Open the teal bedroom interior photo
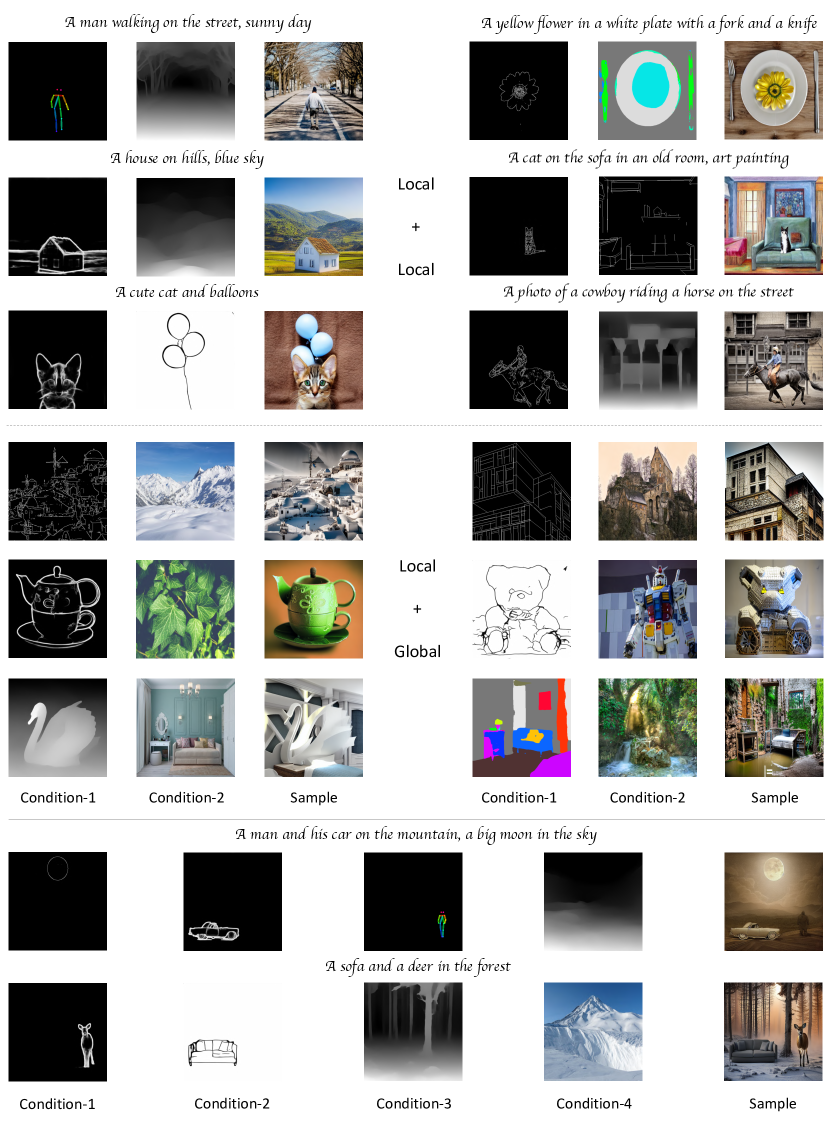 point(185,727)
